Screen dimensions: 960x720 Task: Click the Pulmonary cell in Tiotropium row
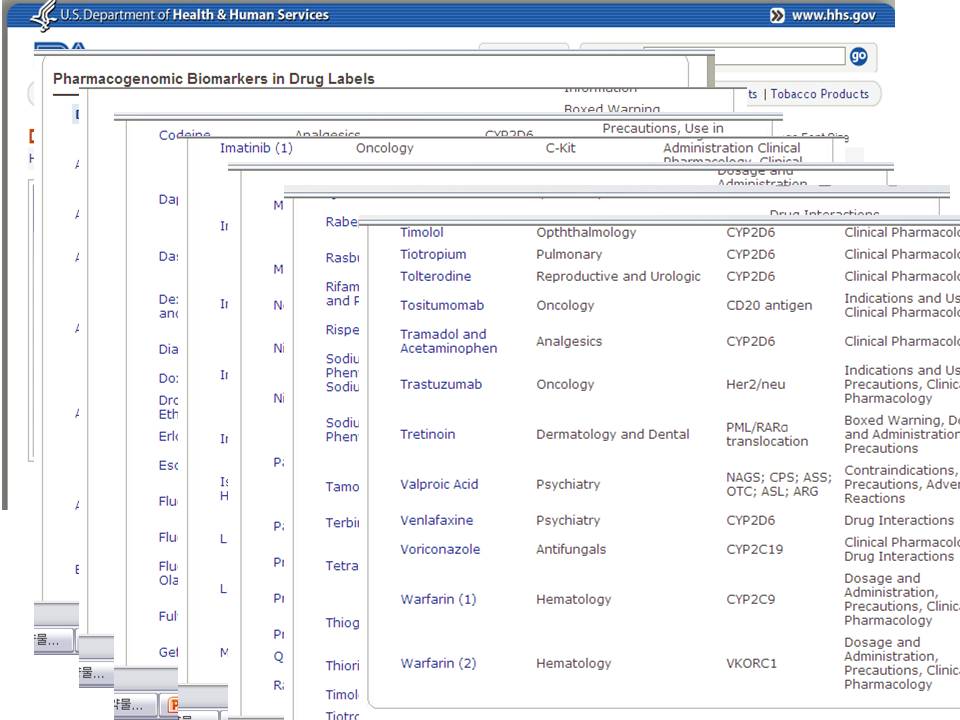tap(569, 254)
